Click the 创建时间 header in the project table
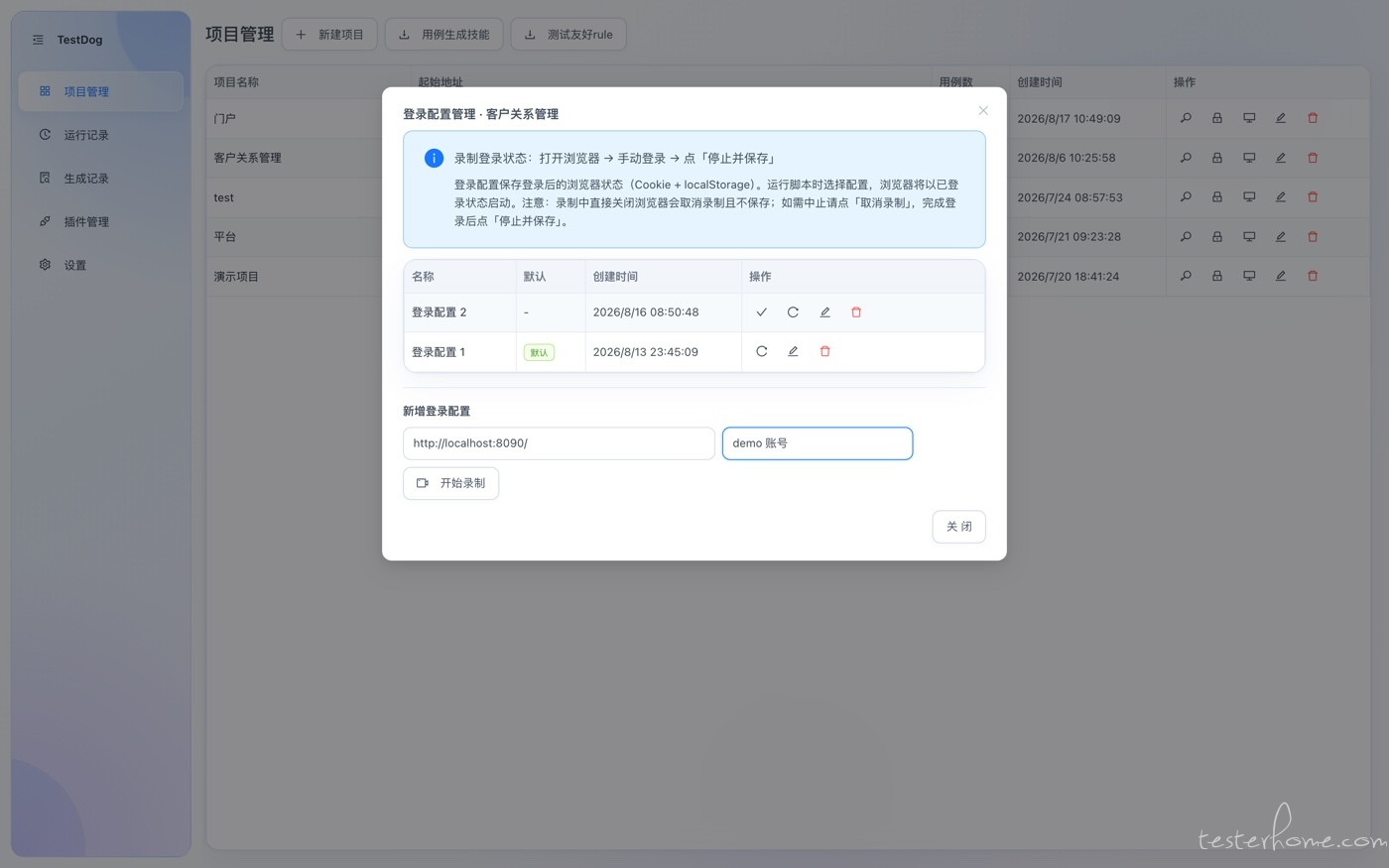The image size is (1389, 868). (1040, 82)
